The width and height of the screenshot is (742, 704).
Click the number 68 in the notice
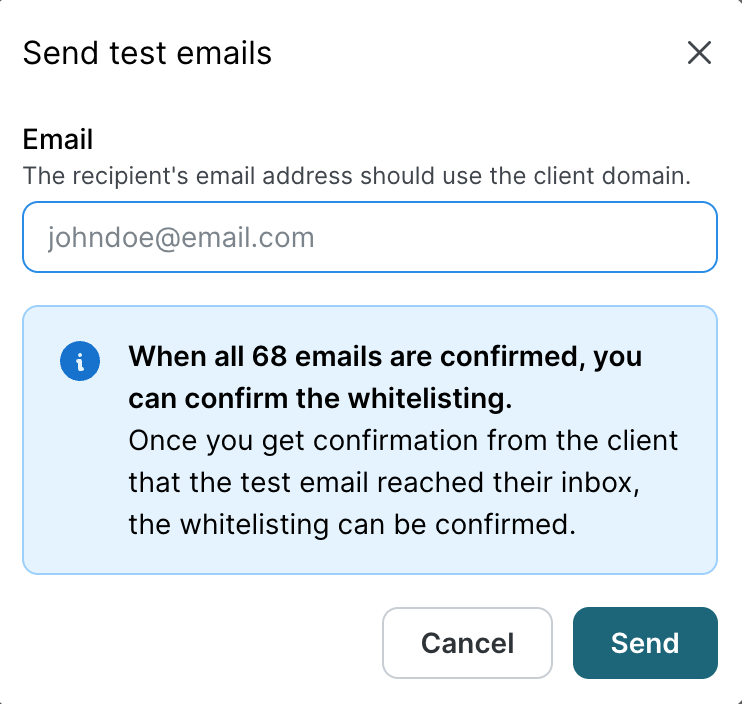point(270,357)
